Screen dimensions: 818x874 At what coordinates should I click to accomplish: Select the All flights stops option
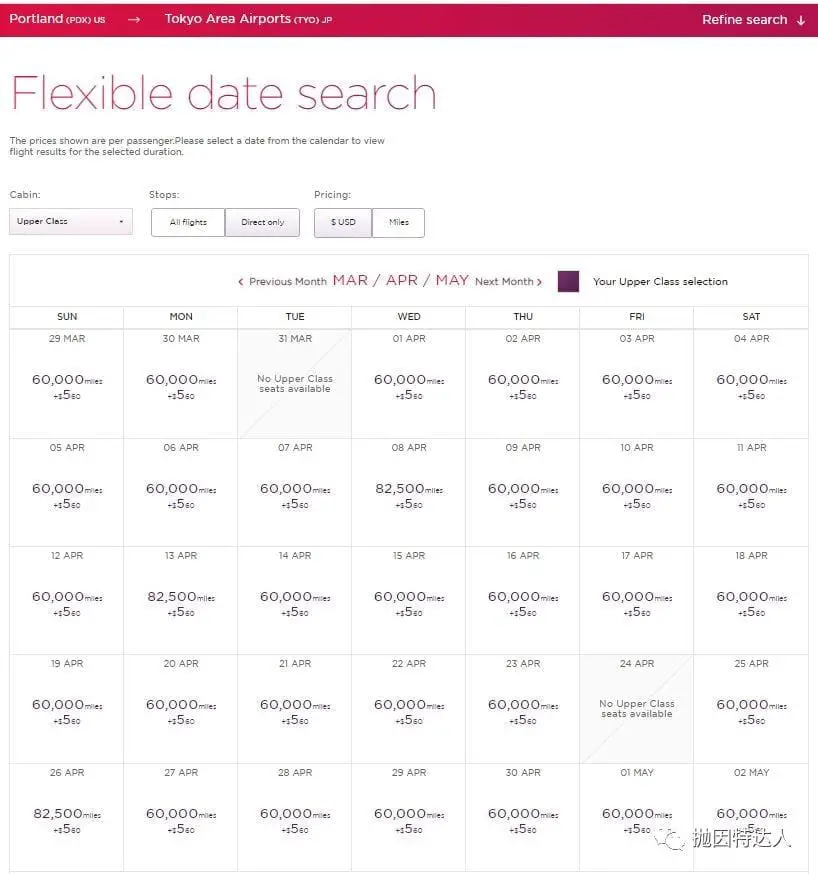tap(188, 222)
